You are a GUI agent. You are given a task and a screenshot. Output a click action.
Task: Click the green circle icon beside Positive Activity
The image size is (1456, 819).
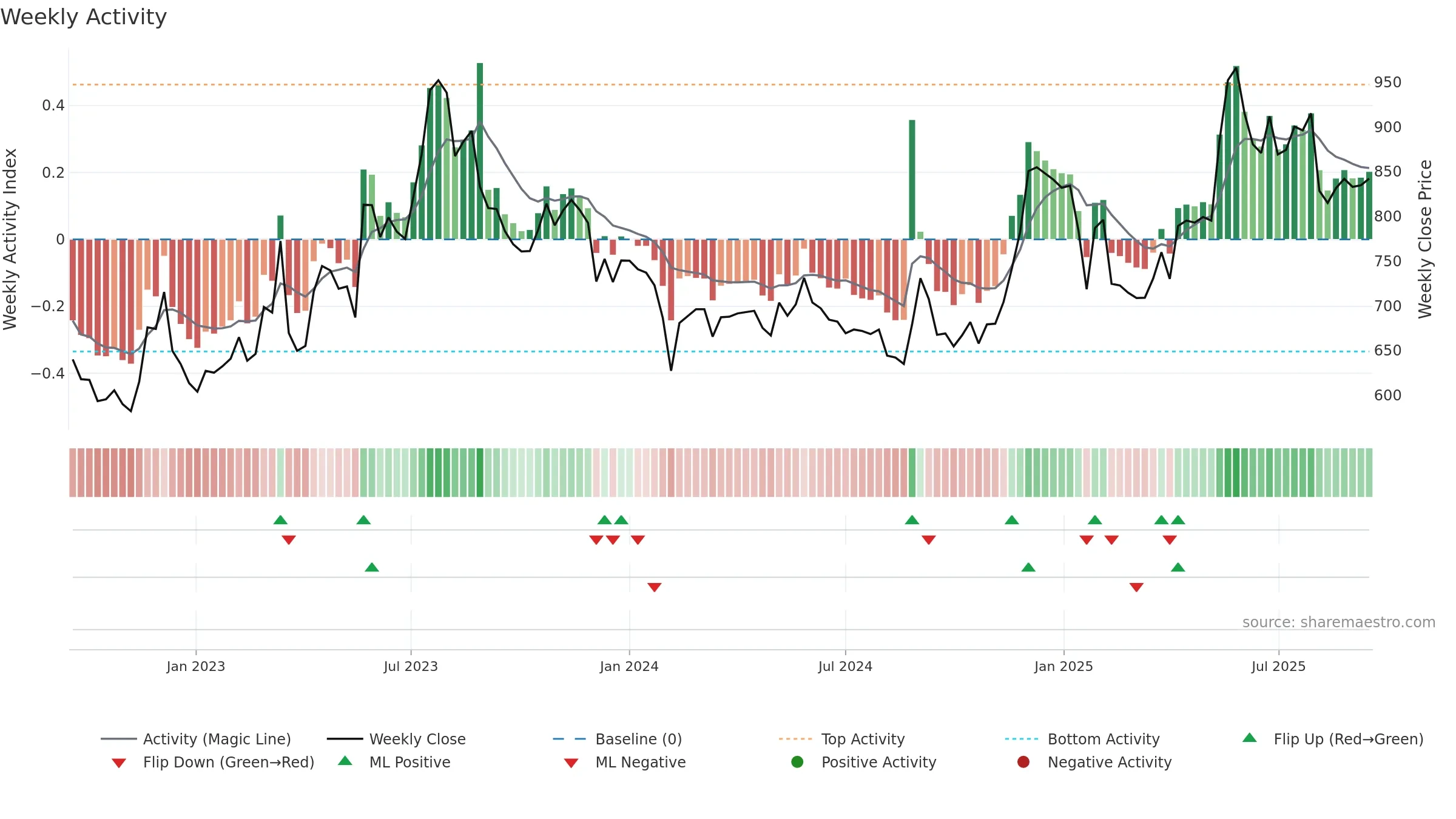(798, 761)
